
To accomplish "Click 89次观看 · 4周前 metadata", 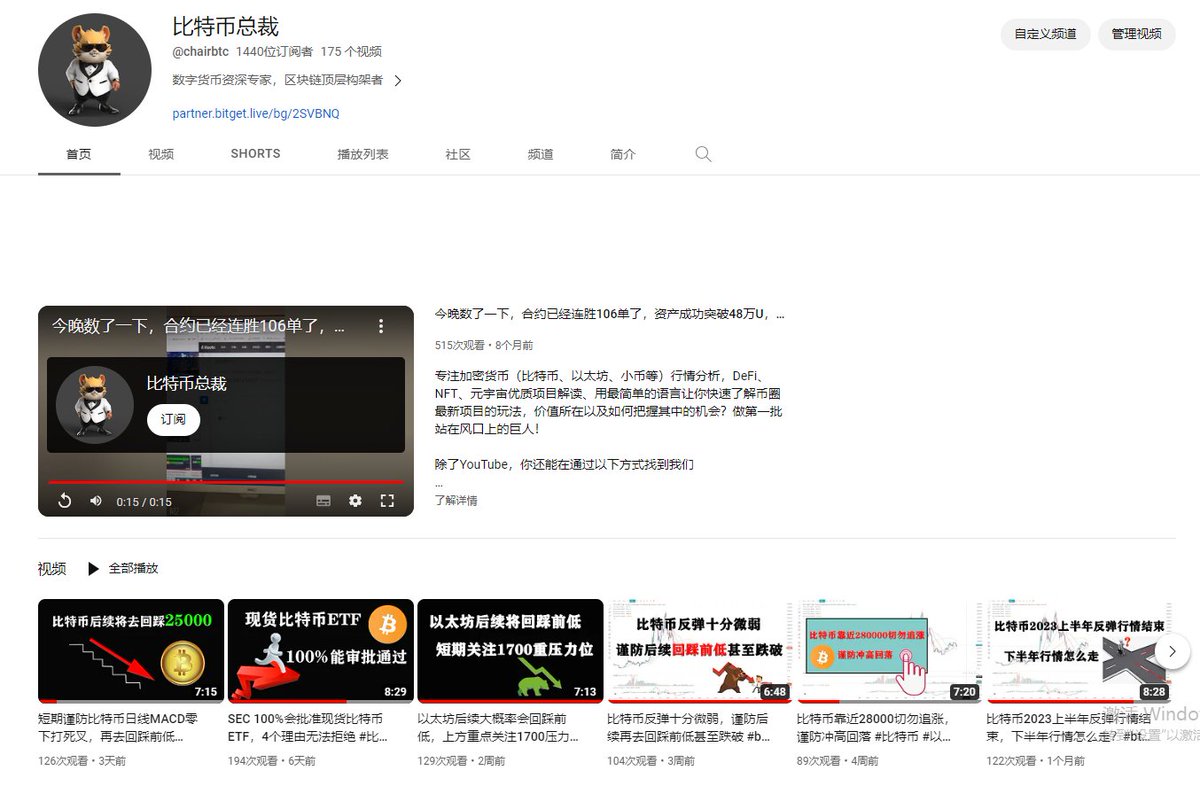I will pyautogui.click(x=838, y=761).
